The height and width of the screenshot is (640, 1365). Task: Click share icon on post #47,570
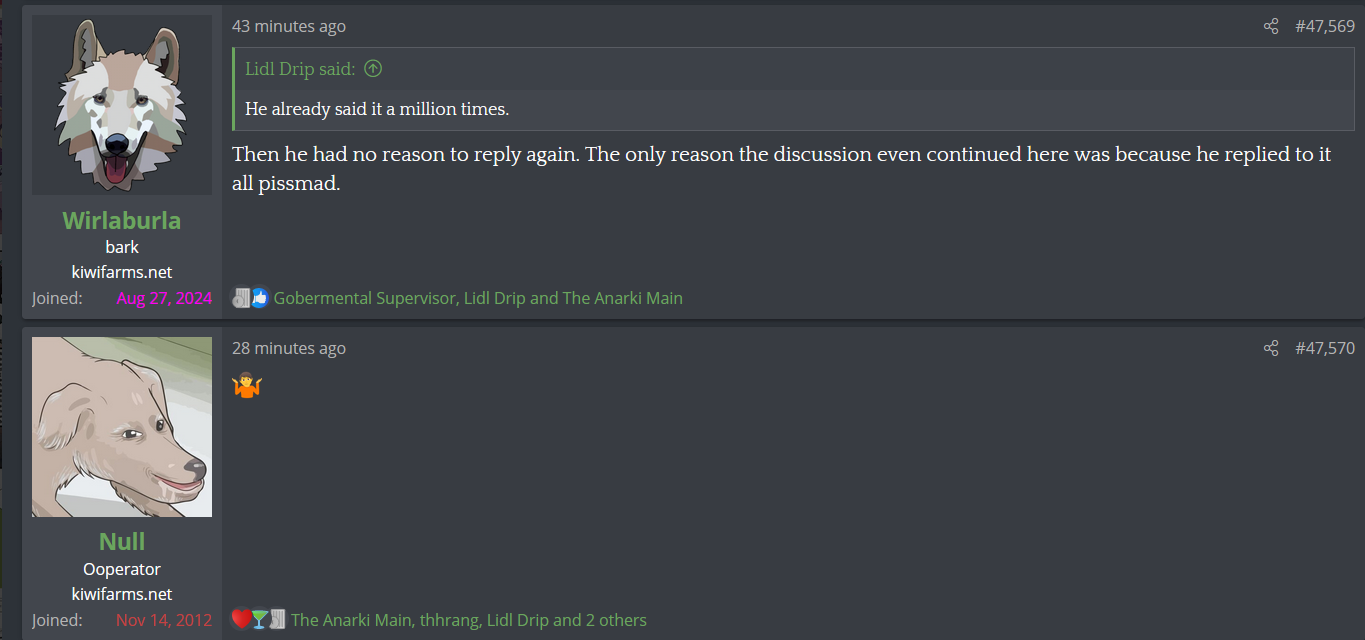(x=1271, y=348)
